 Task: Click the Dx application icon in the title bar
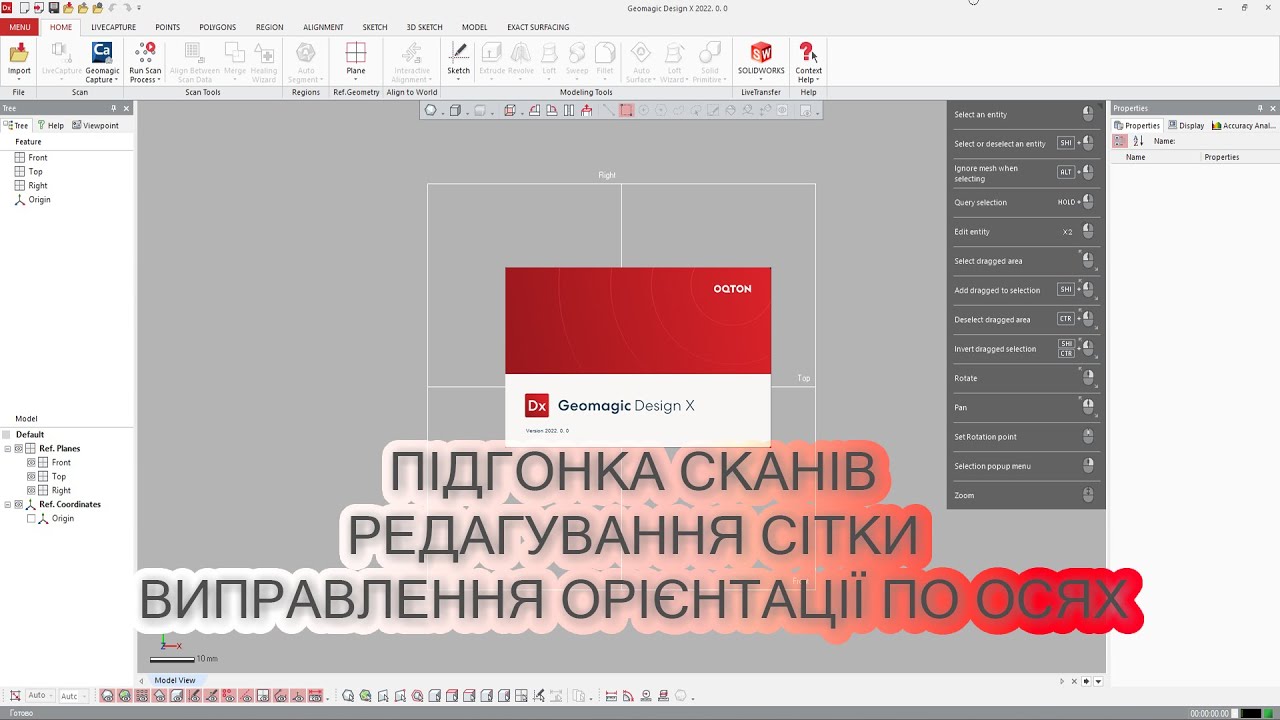pos(7,7)
